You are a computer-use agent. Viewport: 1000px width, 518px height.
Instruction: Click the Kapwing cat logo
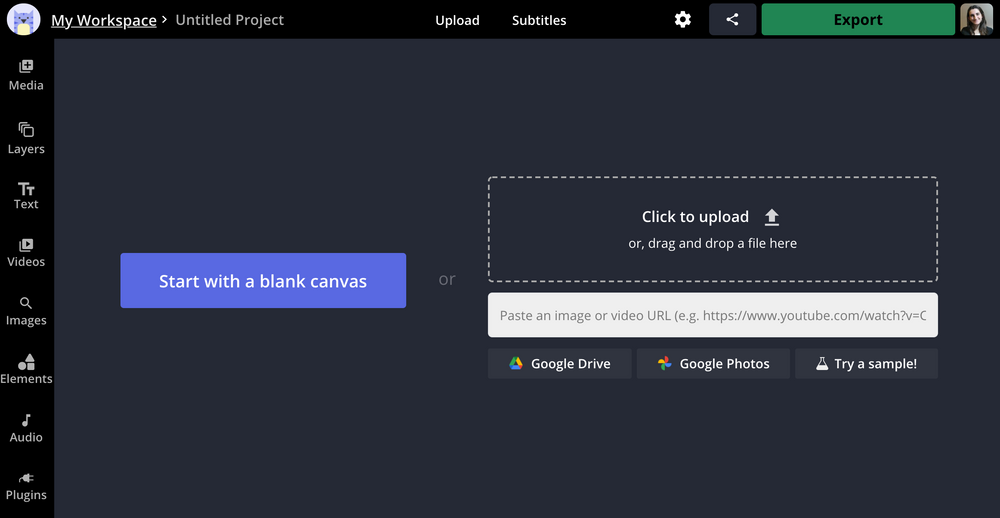pyautogui.click(x=23, y=20)
